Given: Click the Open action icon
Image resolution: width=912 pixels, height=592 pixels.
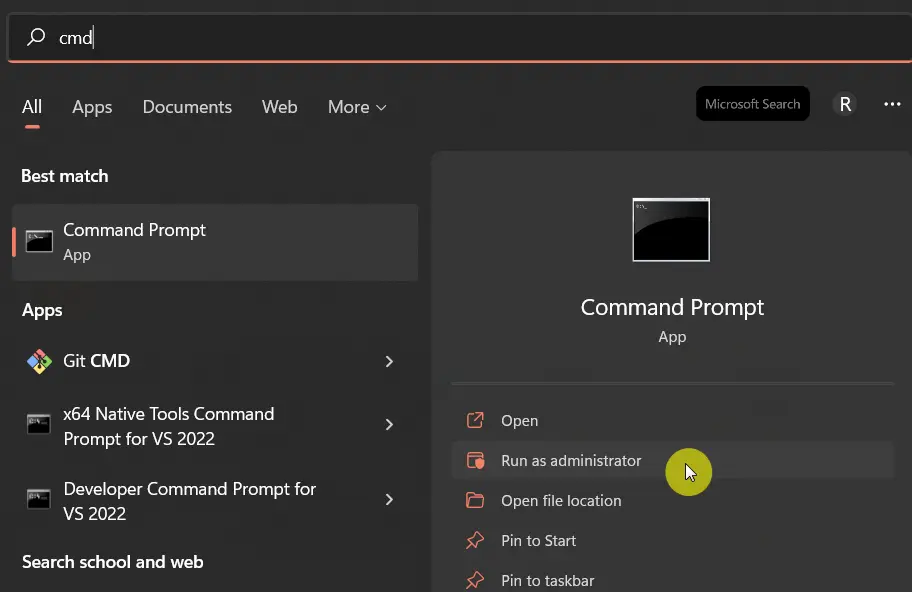Looking at the screenshot, I should pyautogui.click(x=475, y=420).
